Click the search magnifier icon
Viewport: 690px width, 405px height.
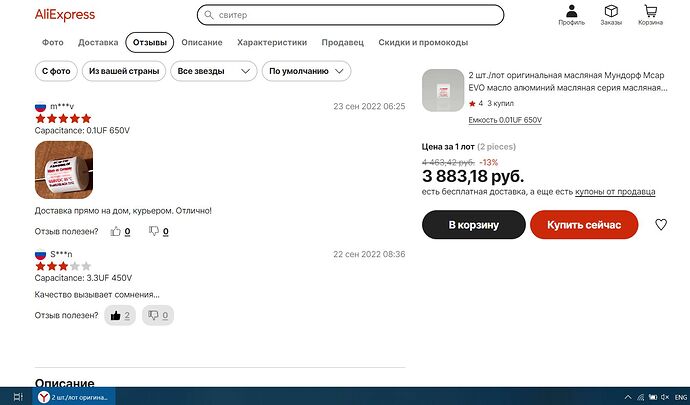point(209,15)
